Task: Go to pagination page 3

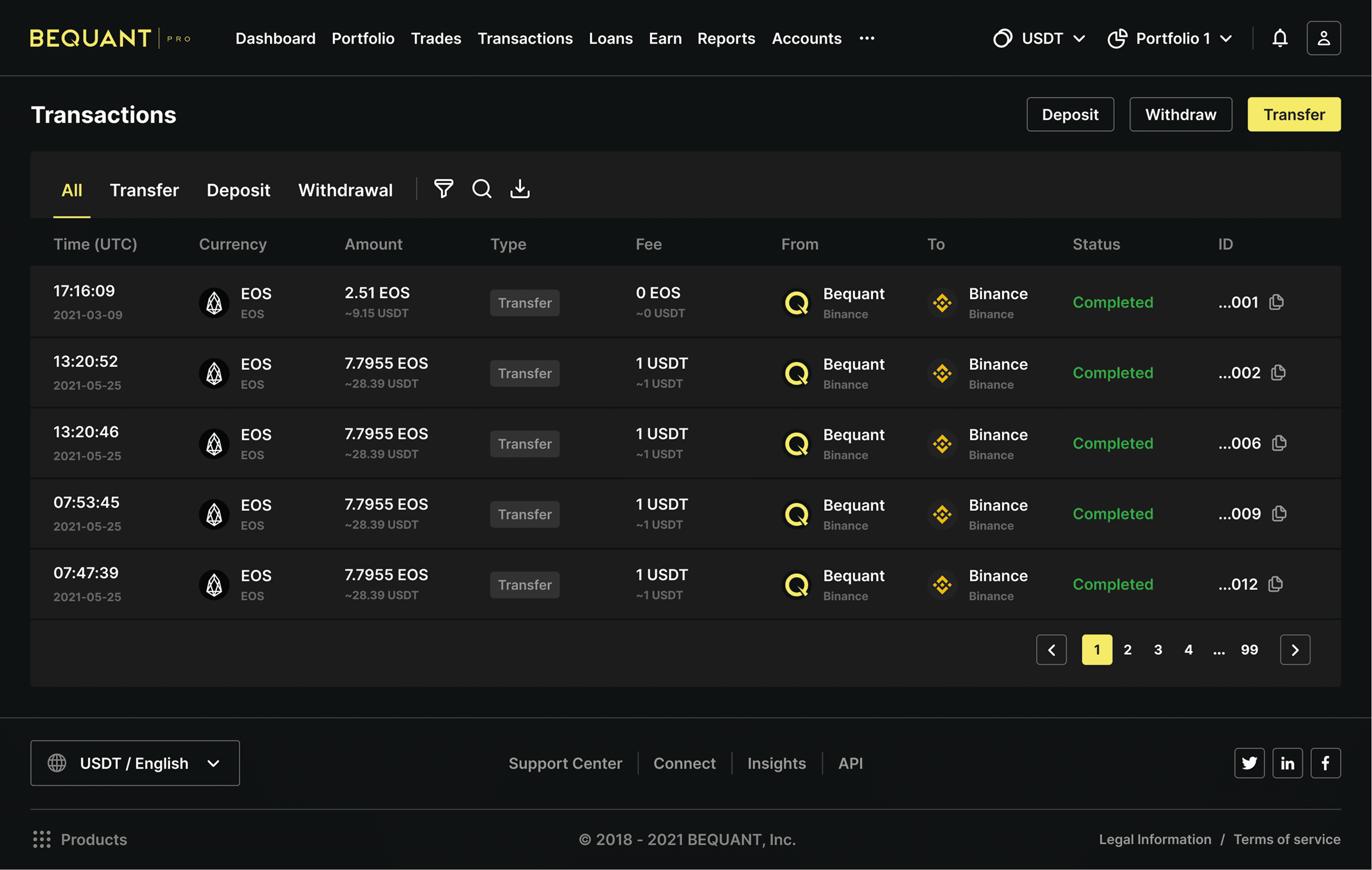Action: 1158,649
